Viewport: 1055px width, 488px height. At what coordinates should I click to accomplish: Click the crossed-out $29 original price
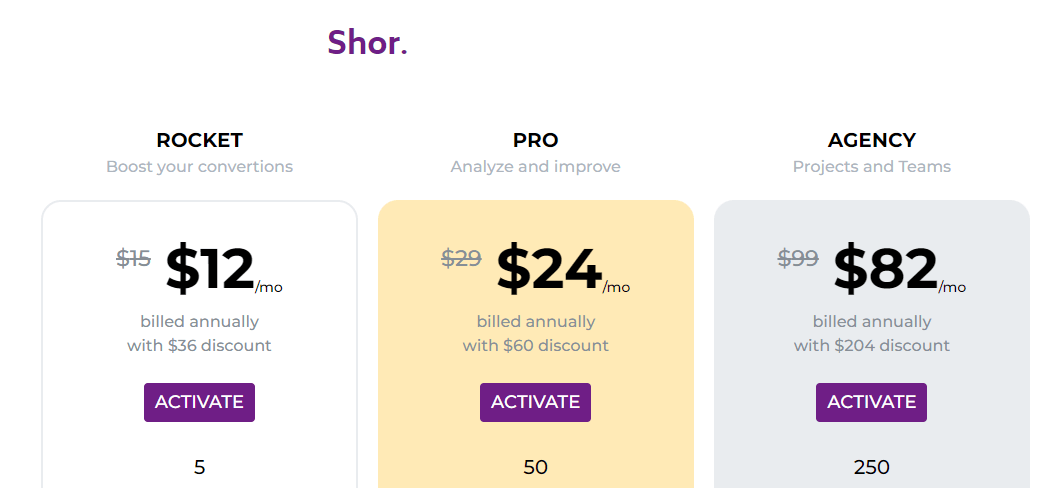click(x=461, y=259)
